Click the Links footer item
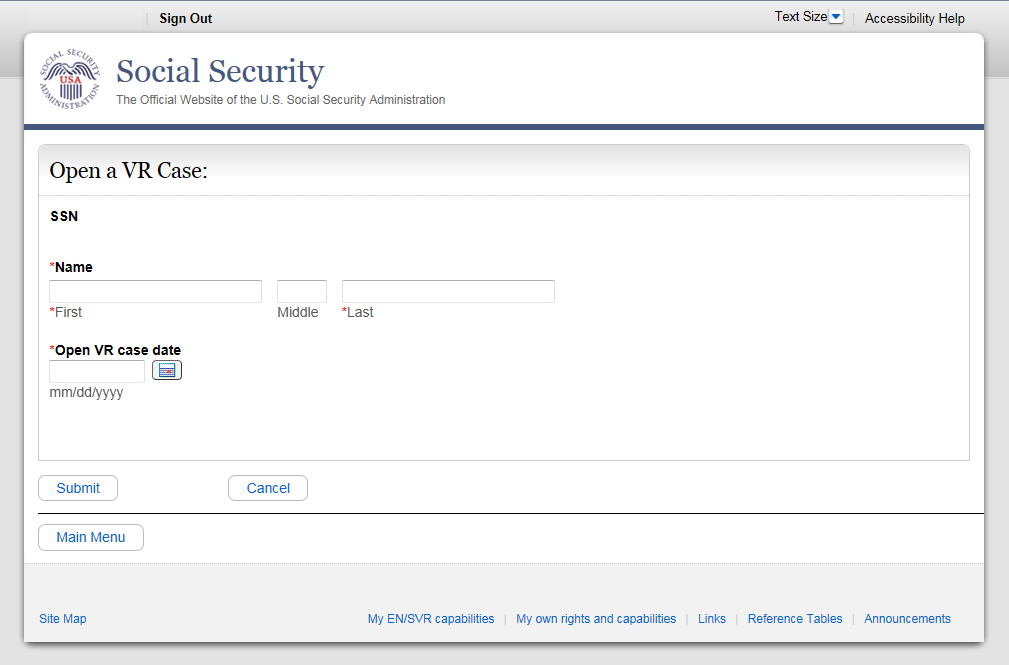Image resolution: width=1009 pixels, height=665 pixels. [x=712, y=619]
